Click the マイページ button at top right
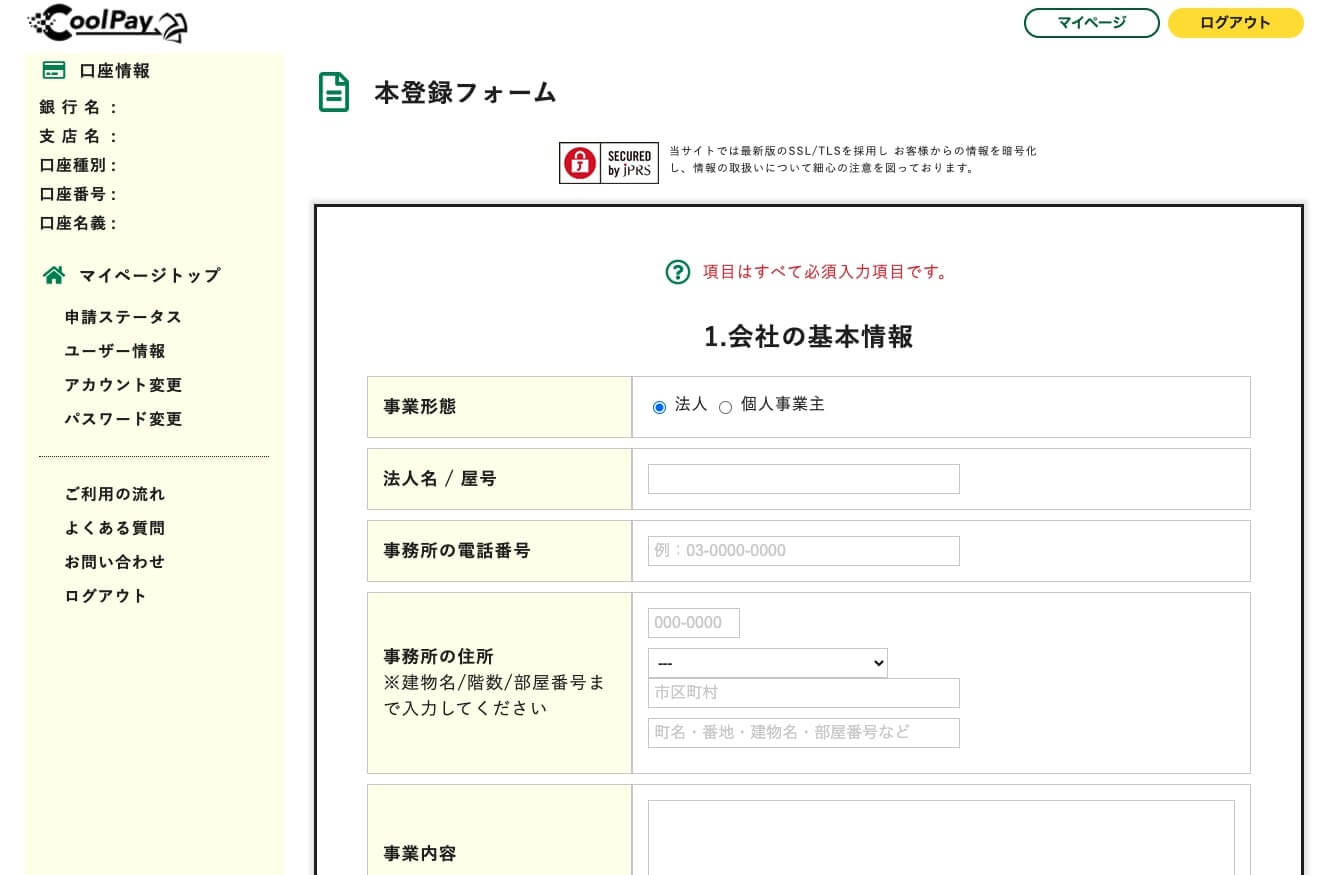The width and height of the screenshot is (1334, 875). (1091, 22)
